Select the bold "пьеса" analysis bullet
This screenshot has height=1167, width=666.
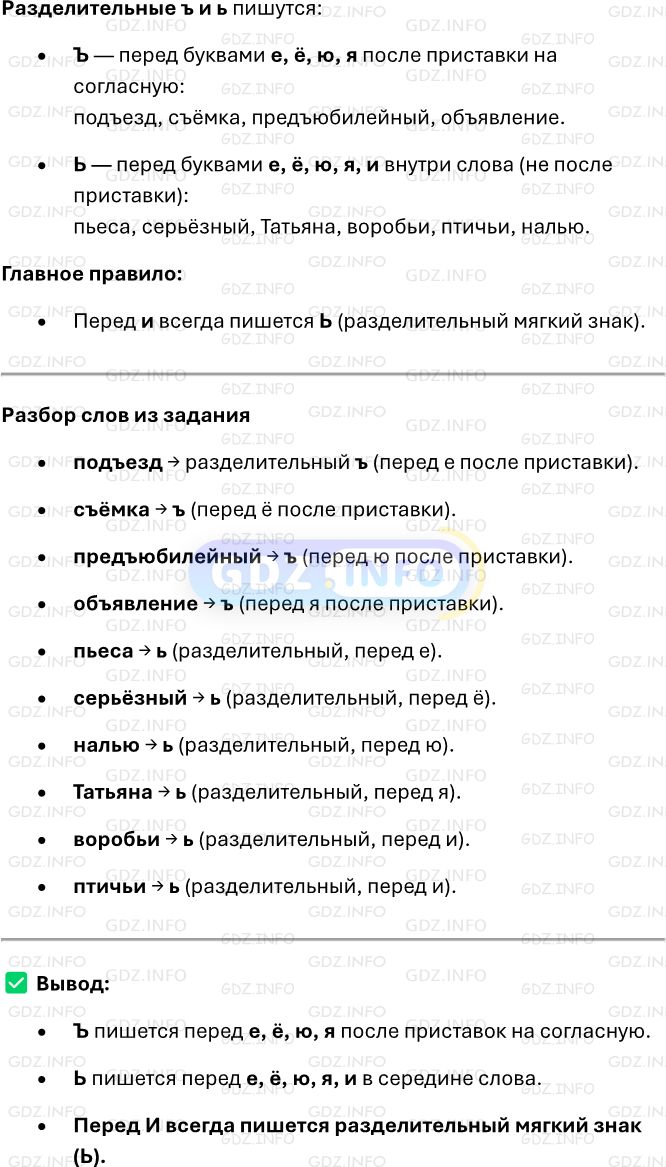pos(103,650)
